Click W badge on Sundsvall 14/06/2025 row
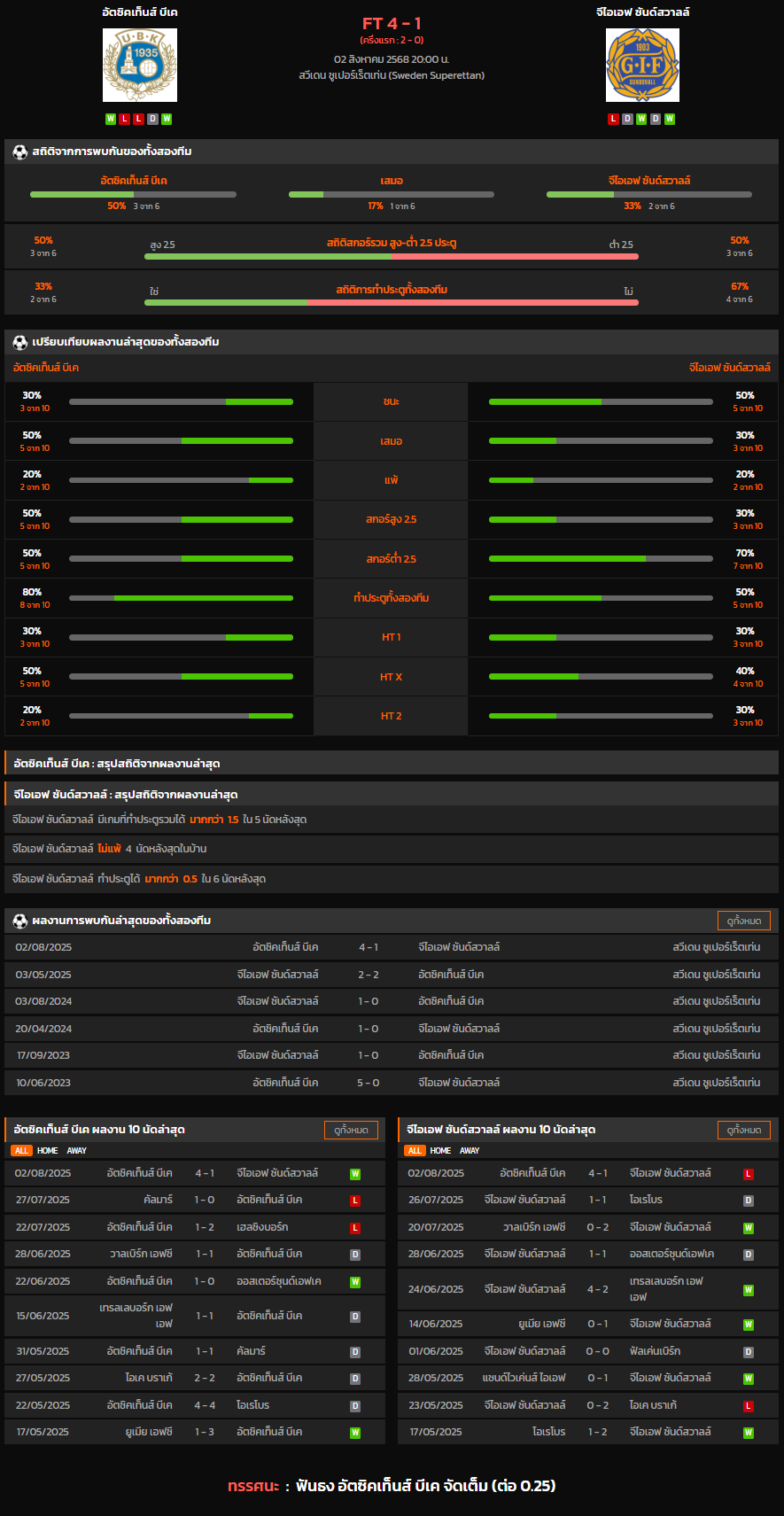 point(749,1325)
